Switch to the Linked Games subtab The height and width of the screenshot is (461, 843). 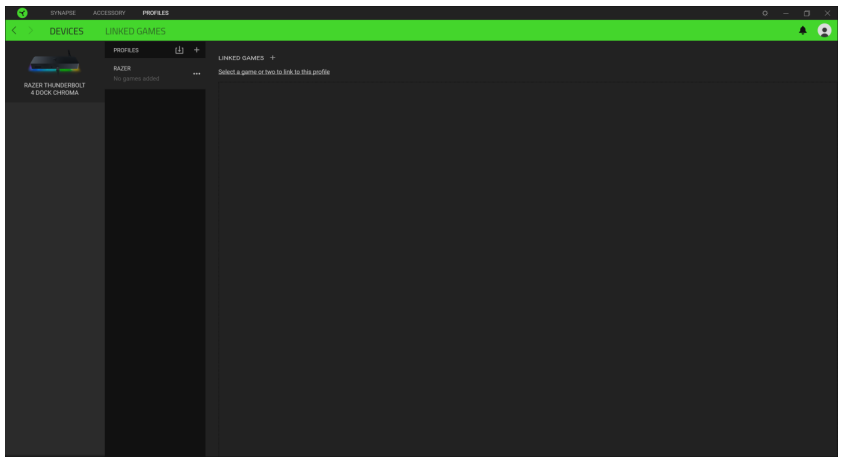[x=136, y=31]
